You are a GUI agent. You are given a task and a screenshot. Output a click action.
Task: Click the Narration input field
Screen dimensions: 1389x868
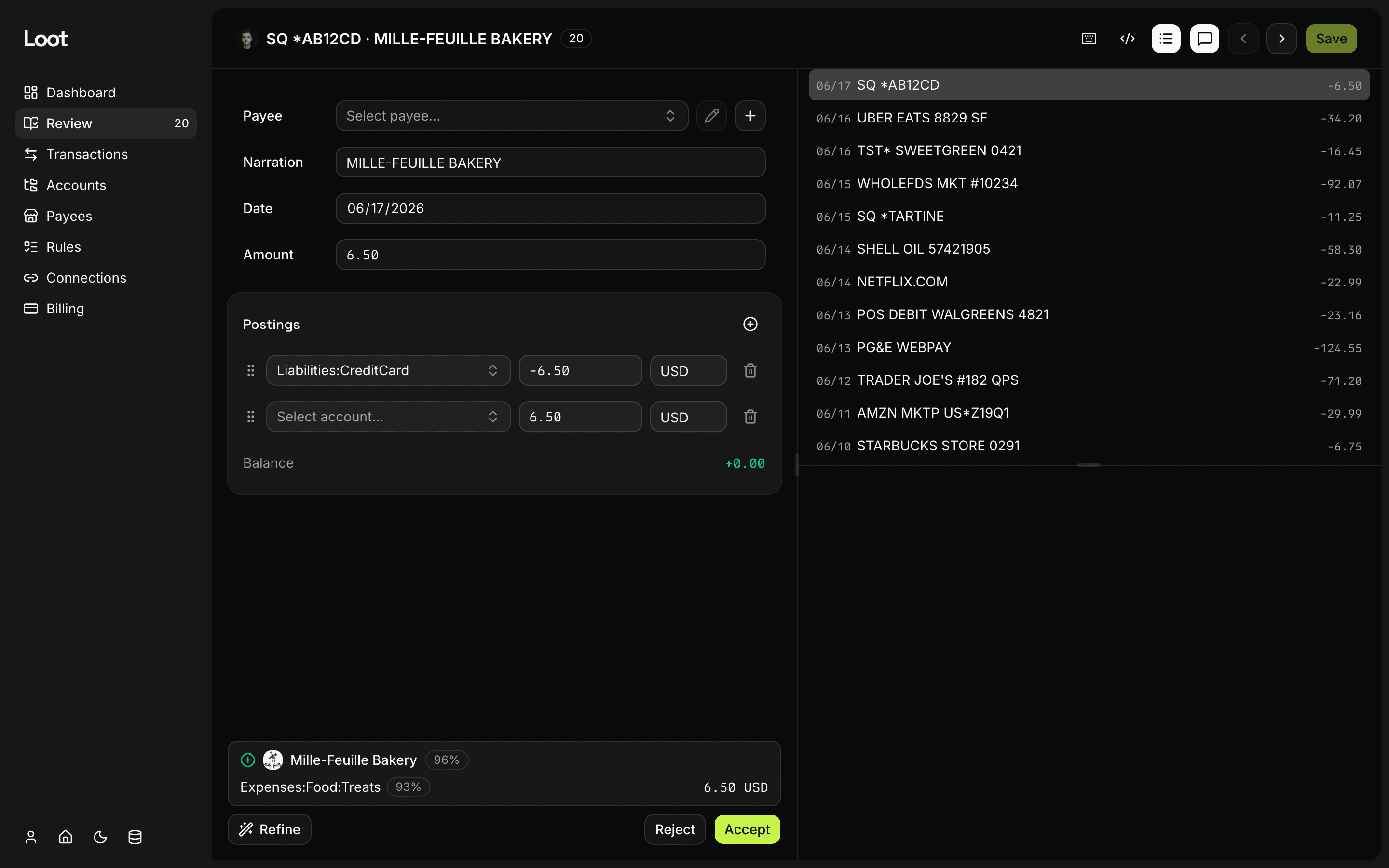point(550,163)
